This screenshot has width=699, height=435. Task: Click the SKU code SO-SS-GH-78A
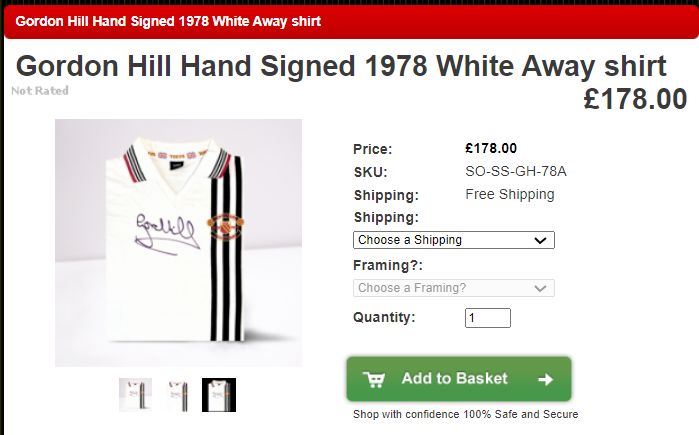click(516, 171)
